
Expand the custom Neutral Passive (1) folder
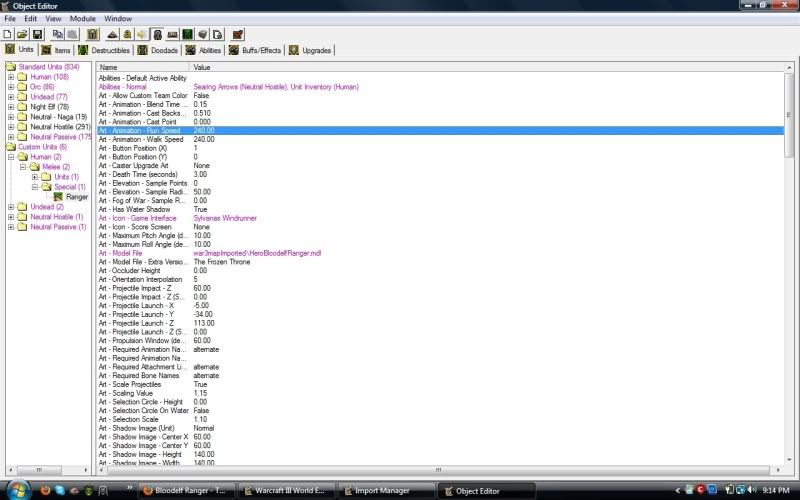point(11,227)
